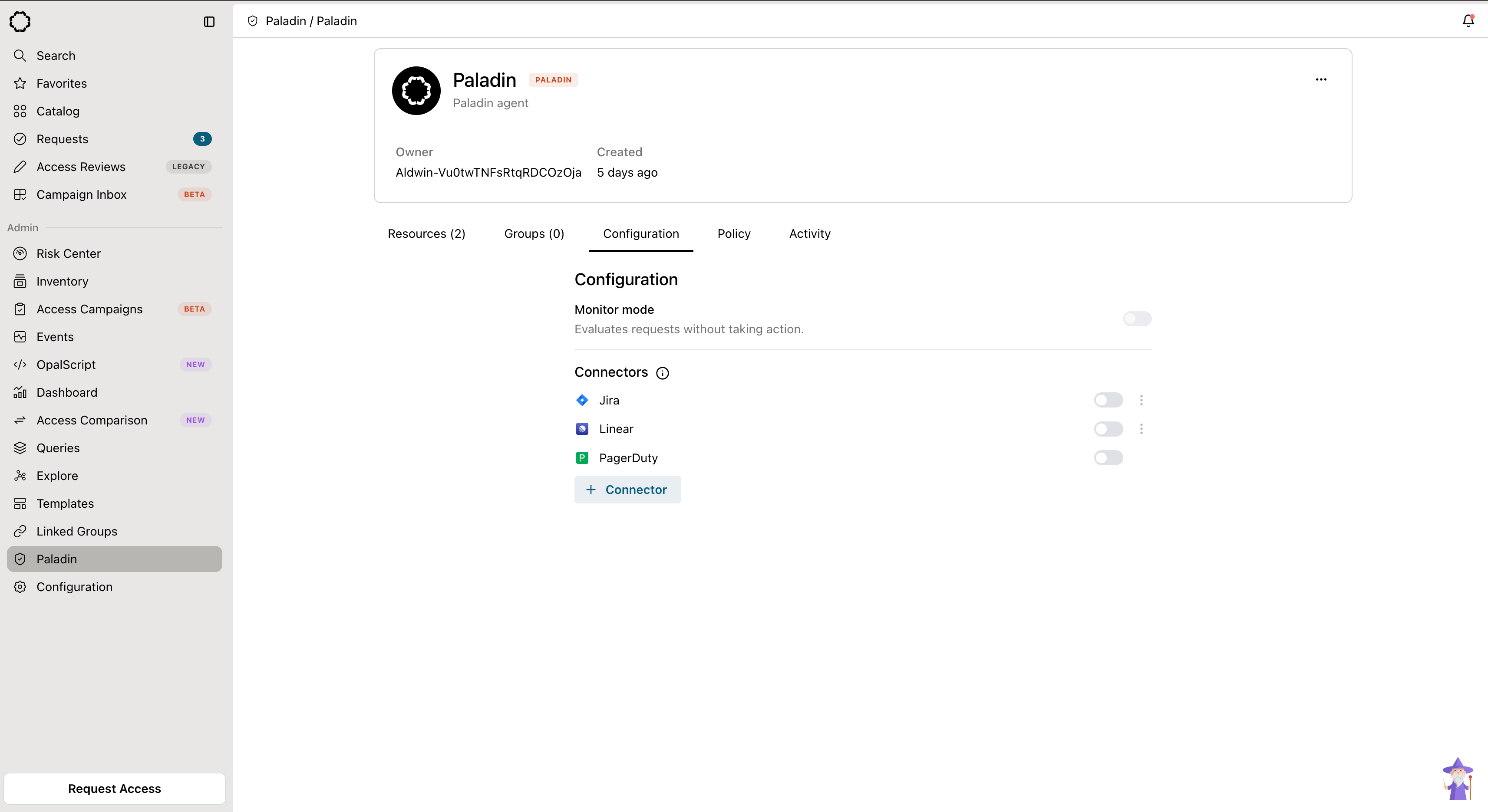
Task: Select the Configuration tab
Action: coord(640,233)
